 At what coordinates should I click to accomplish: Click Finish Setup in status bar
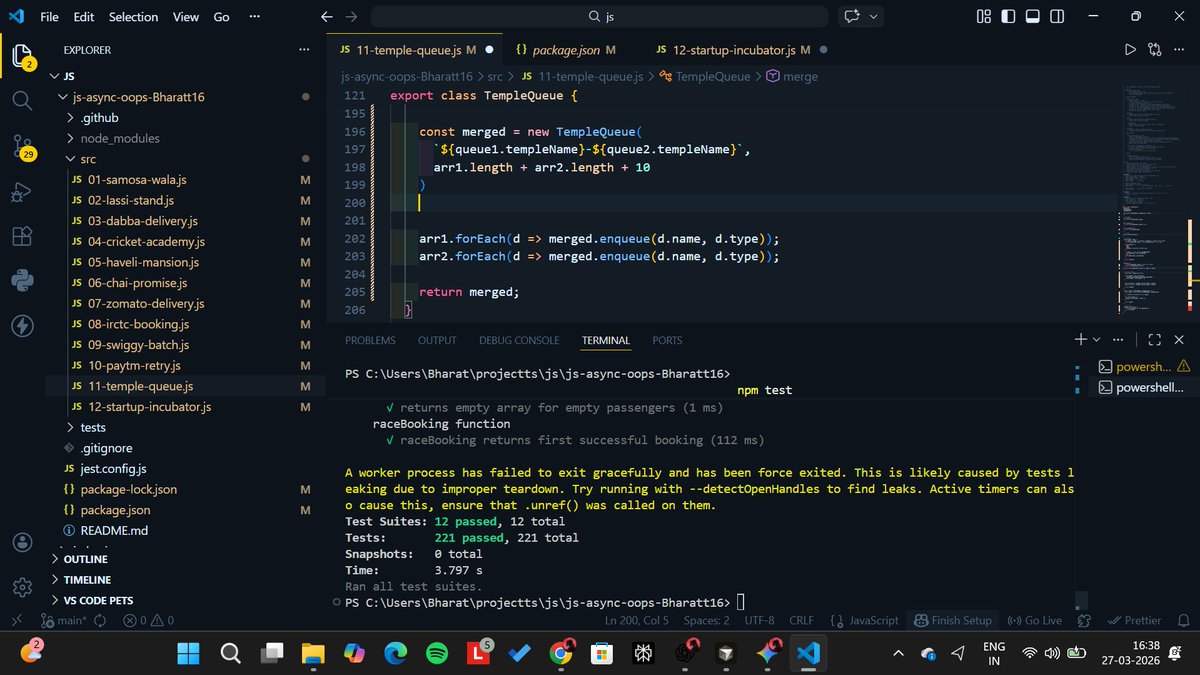953,620
